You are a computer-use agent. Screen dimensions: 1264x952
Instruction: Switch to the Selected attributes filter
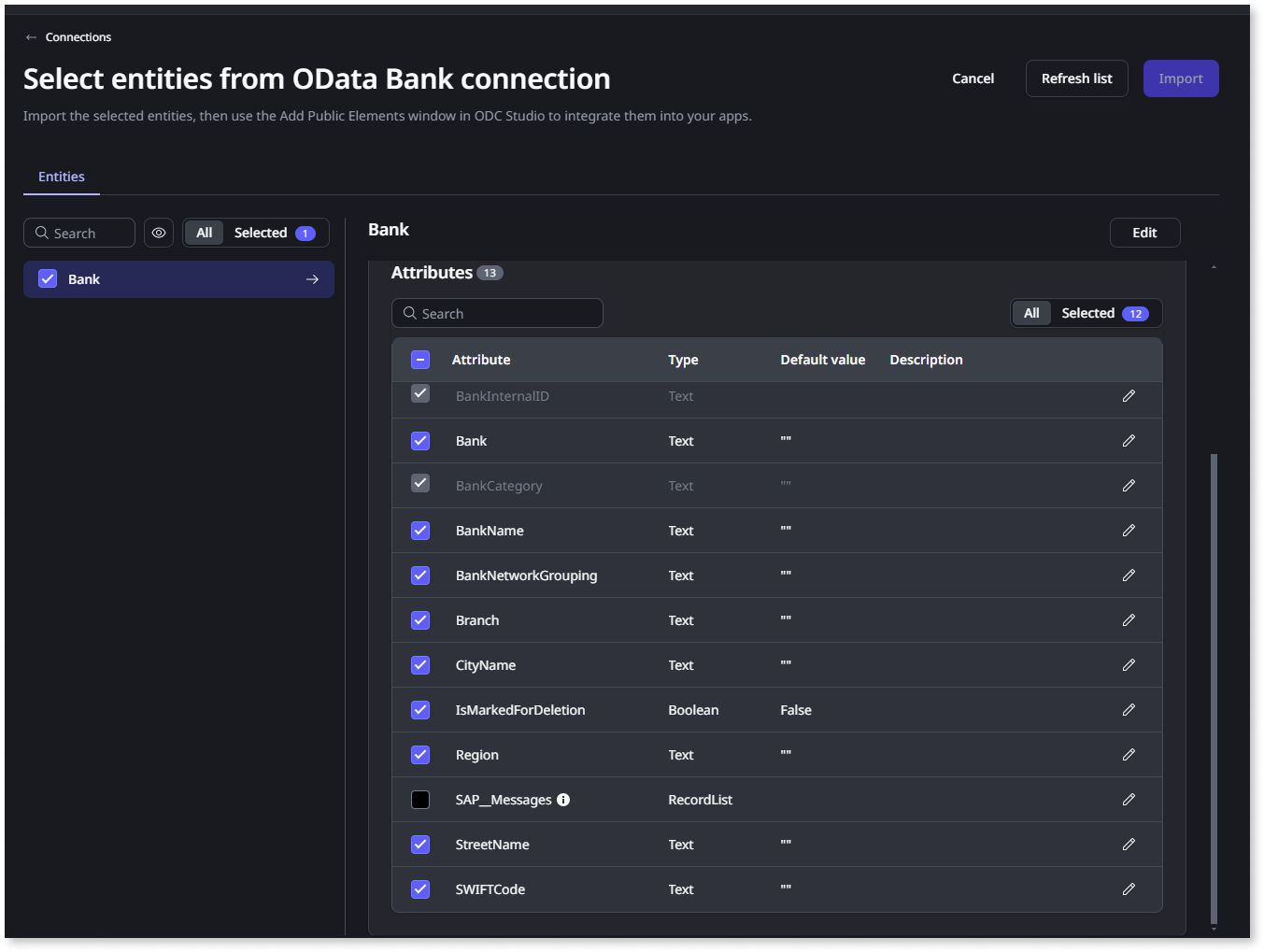tap(1086, 313)
